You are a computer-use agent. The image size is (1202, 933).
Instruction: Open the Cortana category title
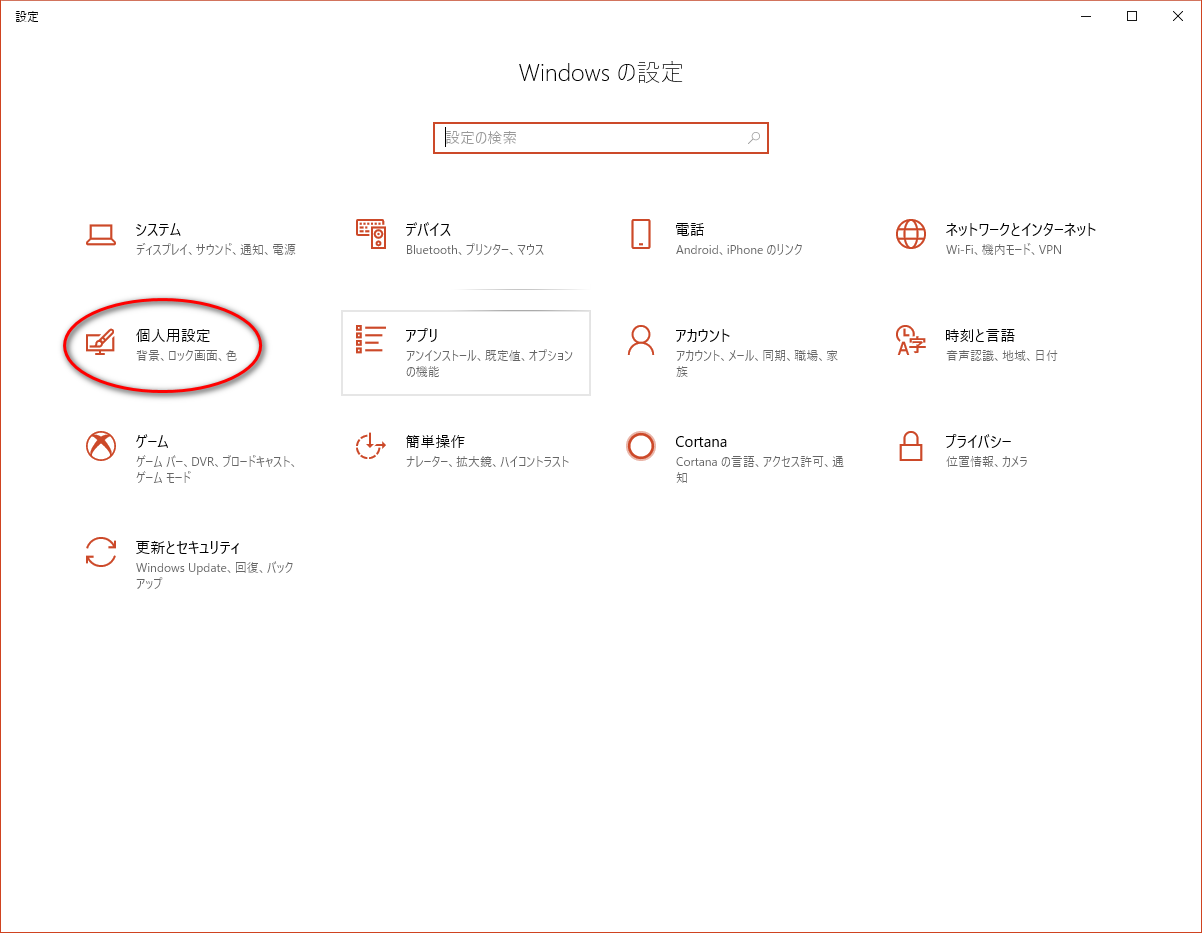(x=701, y=441)
